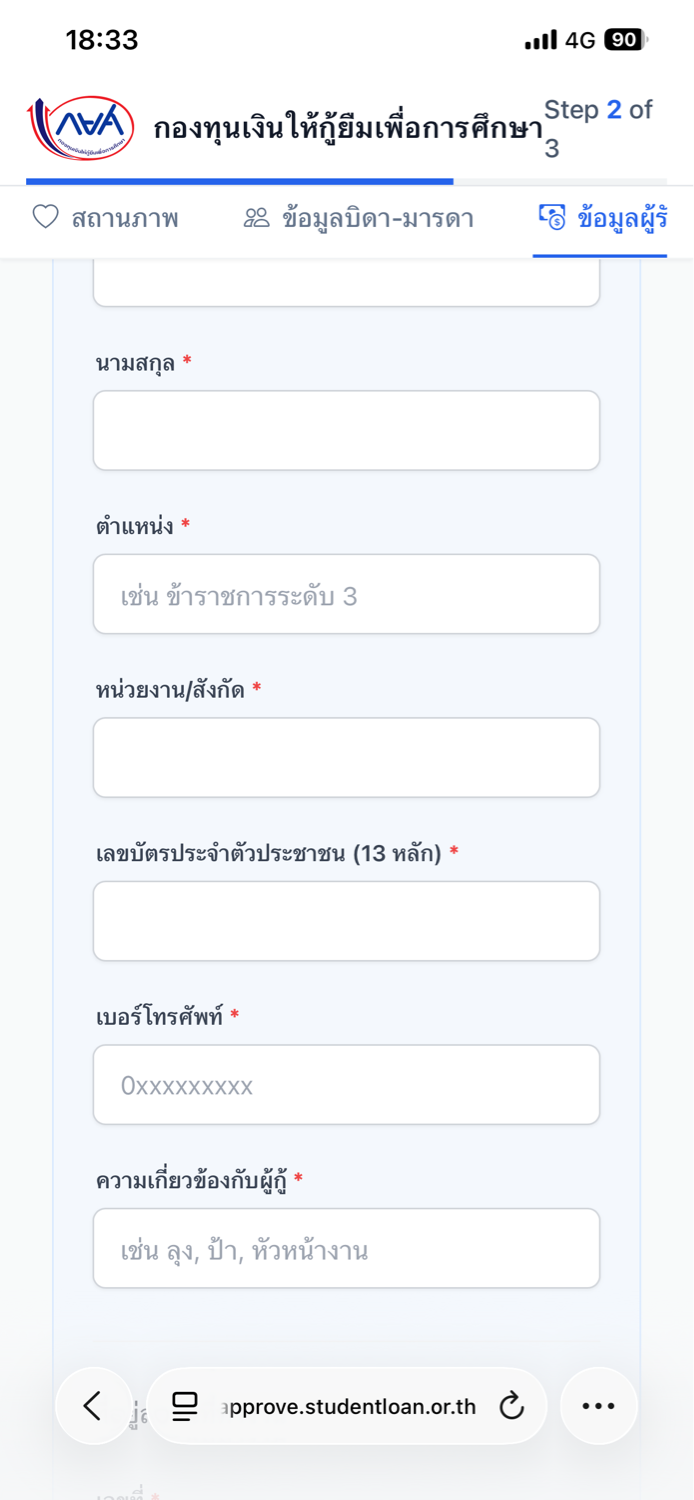Go back using the browser back arrow
The image size is (694, 1500).
93,1406
